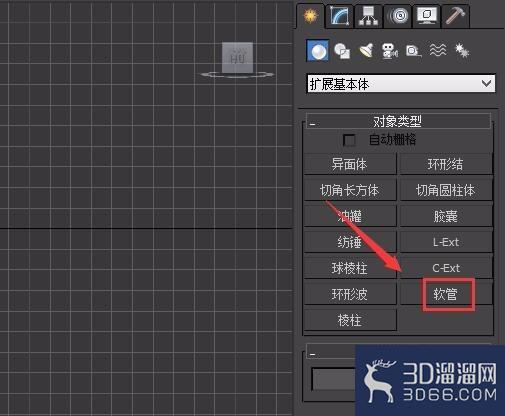Click the 棱柱 button
Viewport: 505px width, 416px height.
(350, 320)
